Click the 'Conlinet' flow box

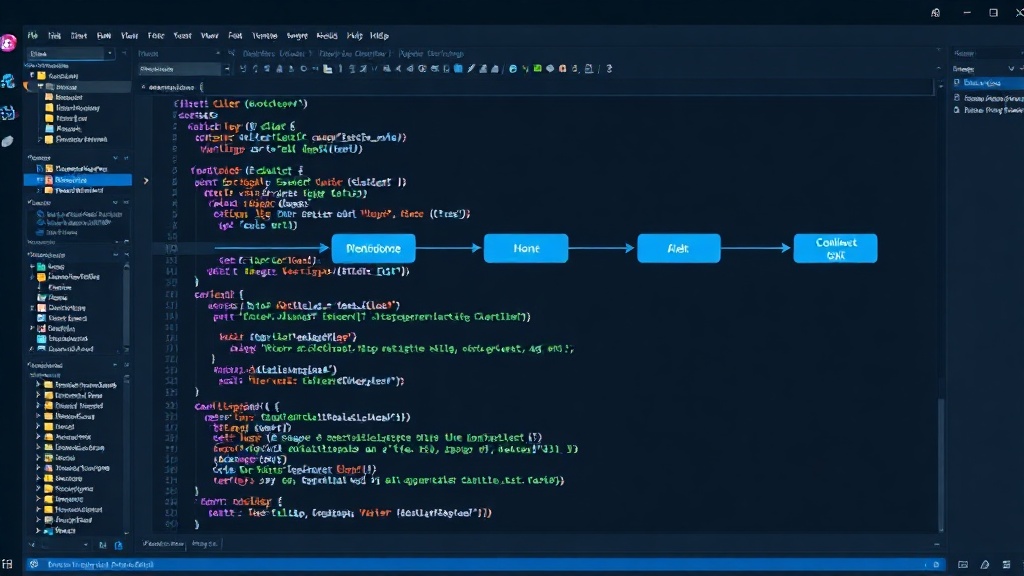click(x=835, y=248)
